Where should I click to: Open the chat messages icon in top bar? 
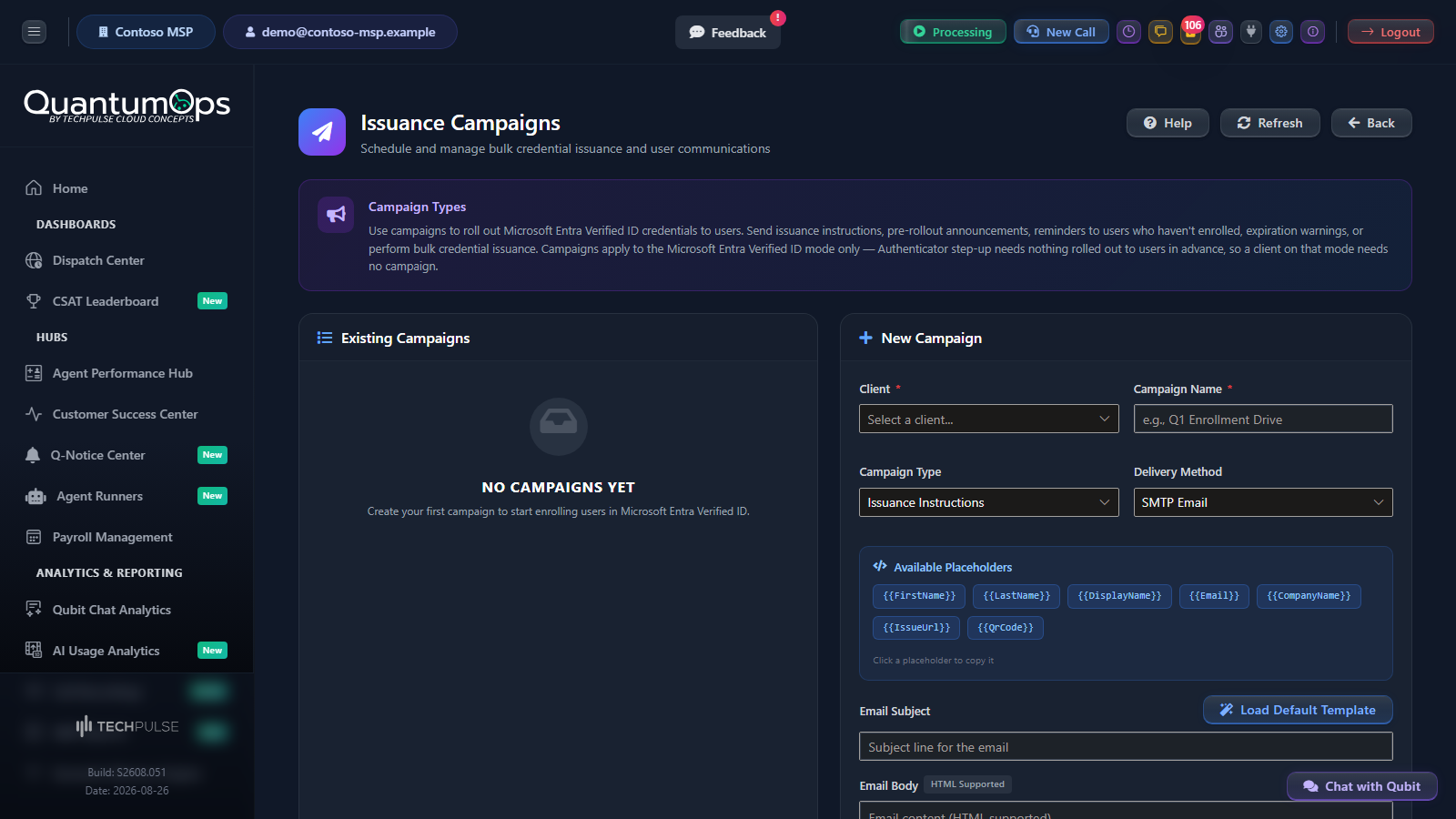1160,32
